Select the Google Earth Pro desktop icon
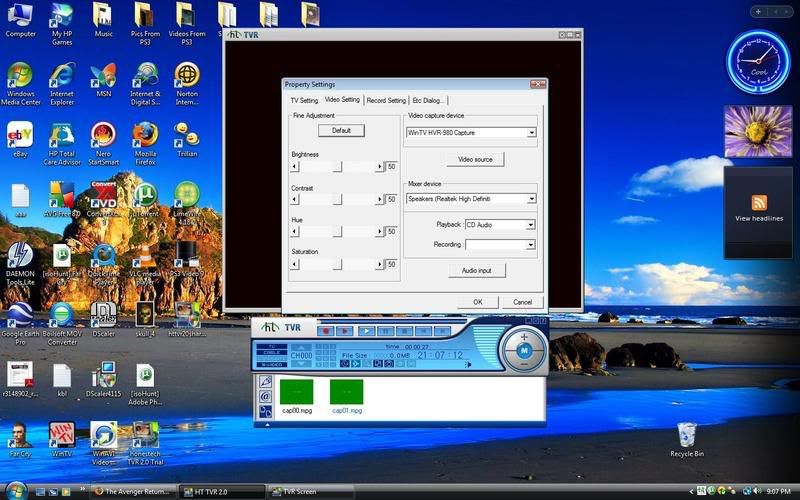Image resolution: width=800 pixels, height=500 pixels. pyautogui.click(x=20, y=324)
